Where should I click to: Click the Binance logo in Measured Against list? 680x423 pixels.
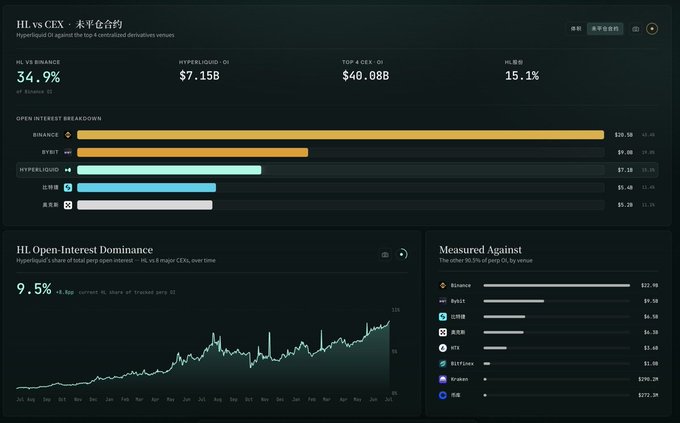point(442,285)
